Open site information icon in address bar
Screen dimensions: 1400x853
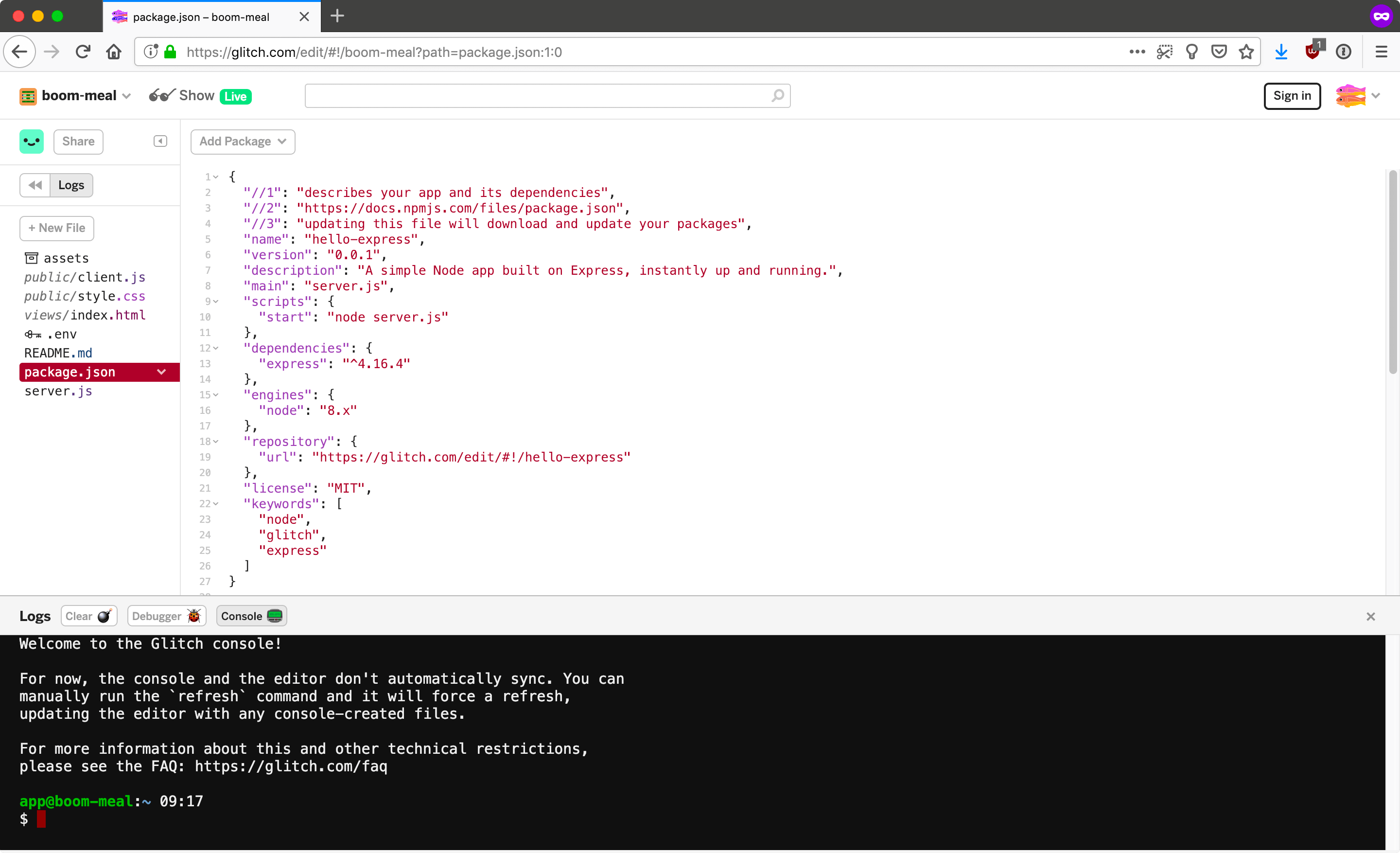(151, 53)
